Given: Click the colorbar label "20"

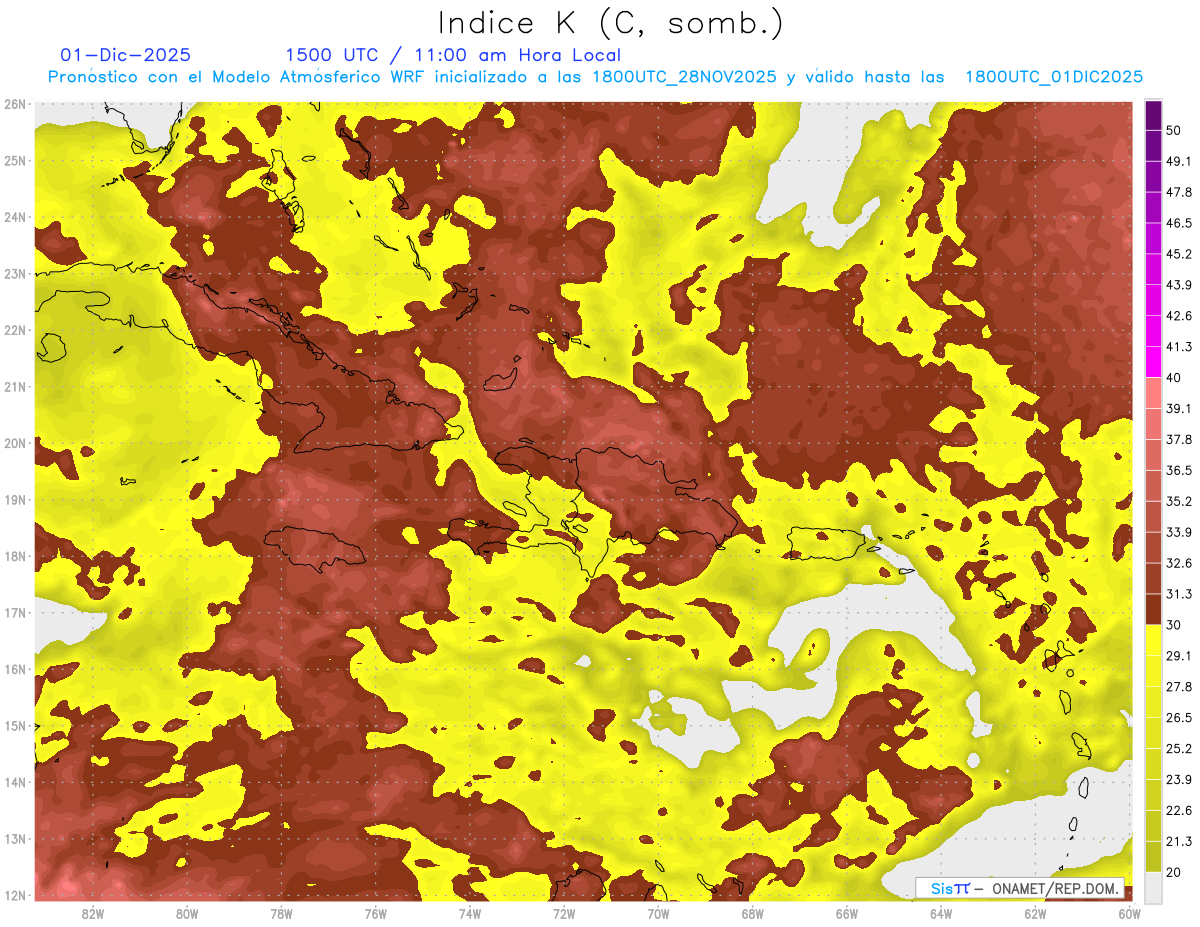Looking at the screenshot, I should pos(1174,872).
